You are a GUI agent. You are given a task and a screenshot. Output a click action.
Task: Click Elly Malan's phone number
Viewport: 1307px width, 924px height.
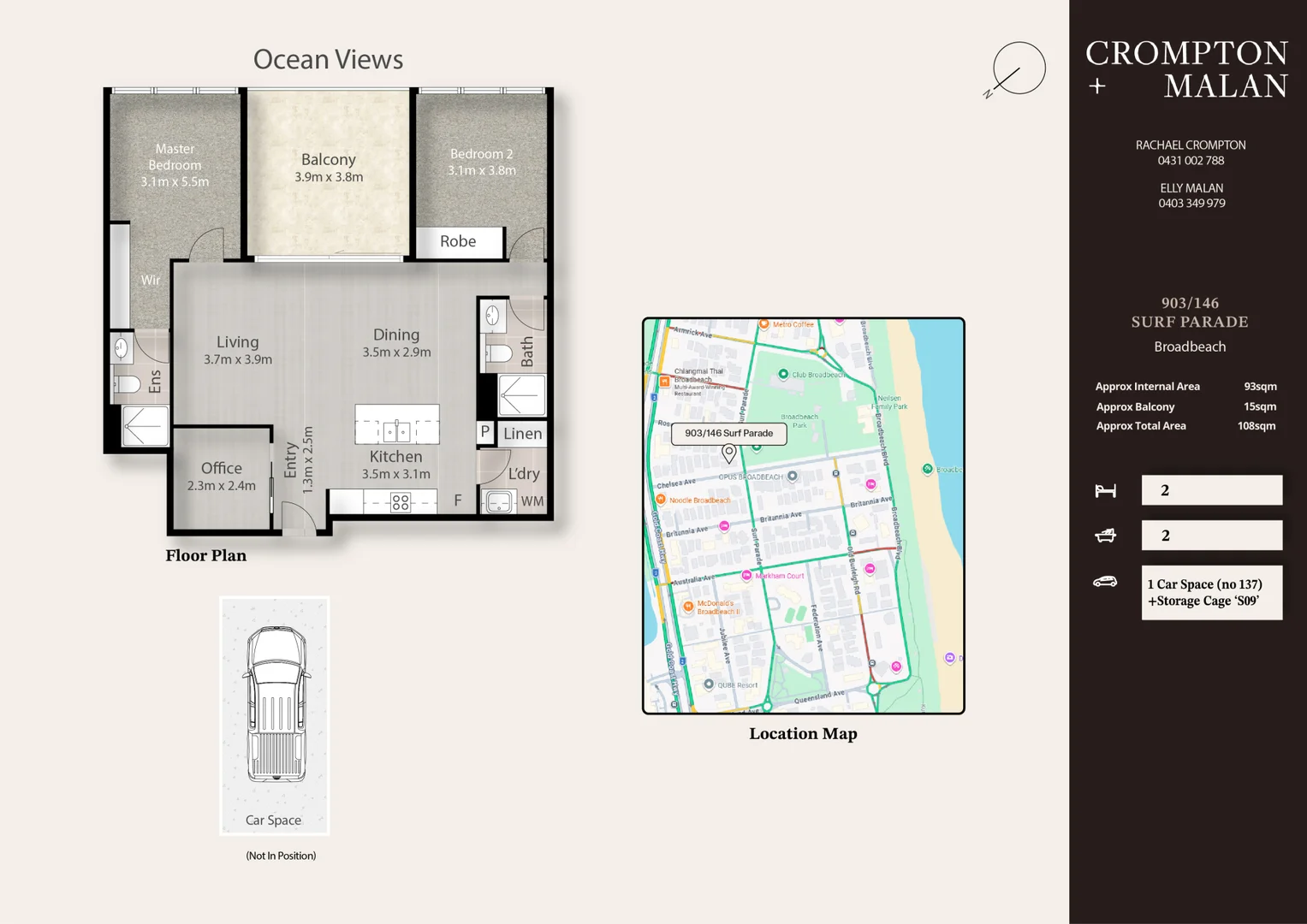pyautogui.click(x=1191, y=204)
